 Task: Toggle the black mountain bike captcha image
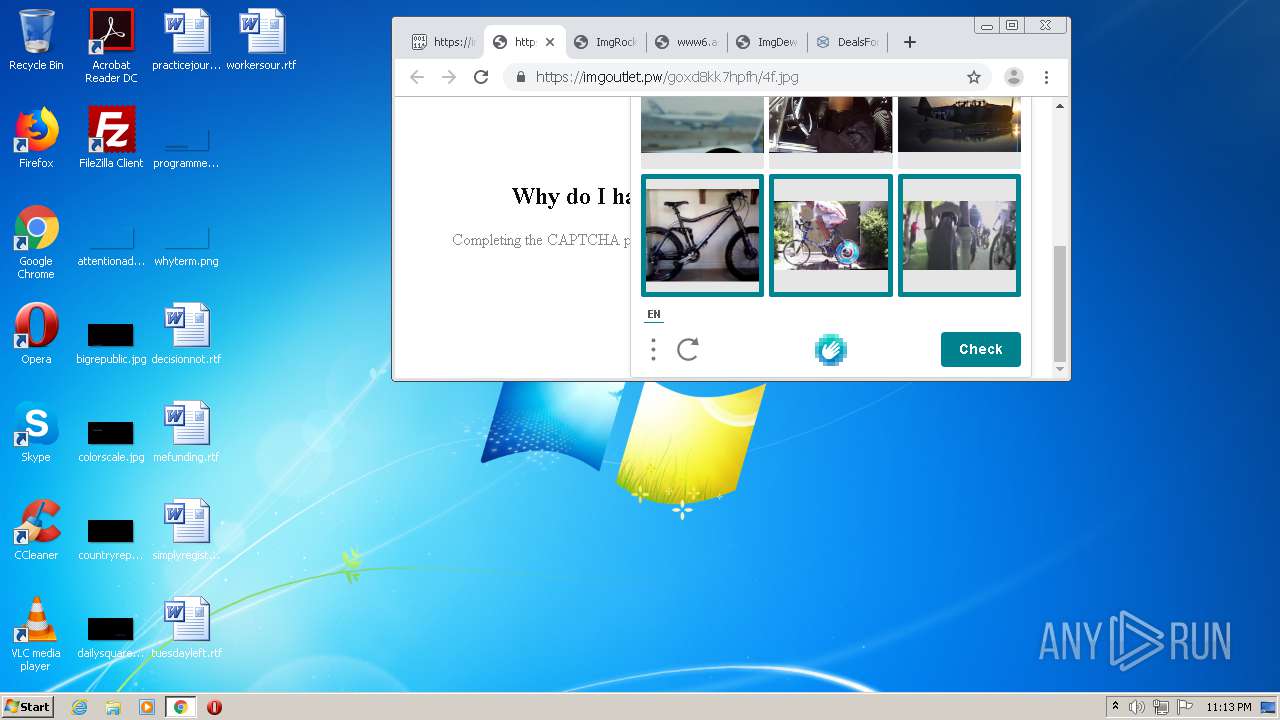pos(702,236)
